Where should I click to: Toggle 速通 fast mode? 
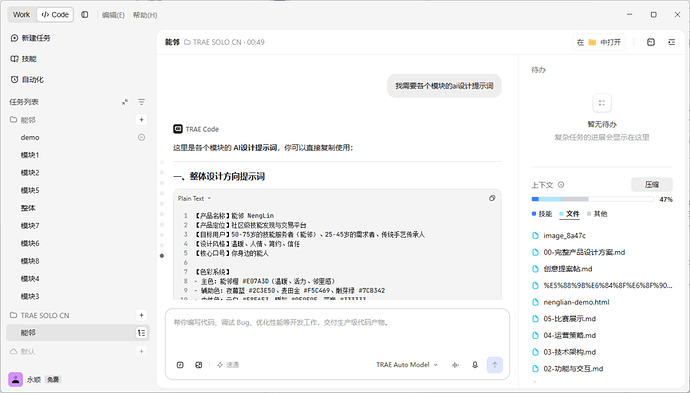pos(228,365)
